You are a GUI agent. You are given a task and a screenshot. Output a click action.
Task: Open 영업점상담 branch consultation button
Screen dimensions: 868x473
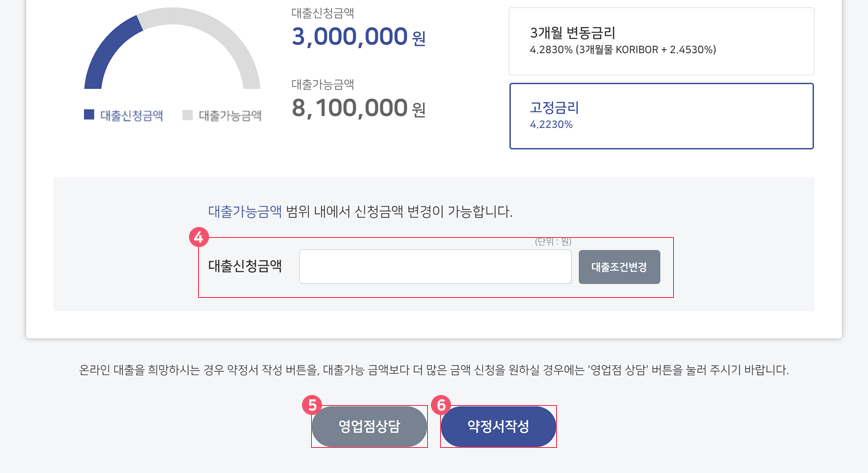click(x=369, y=426)
